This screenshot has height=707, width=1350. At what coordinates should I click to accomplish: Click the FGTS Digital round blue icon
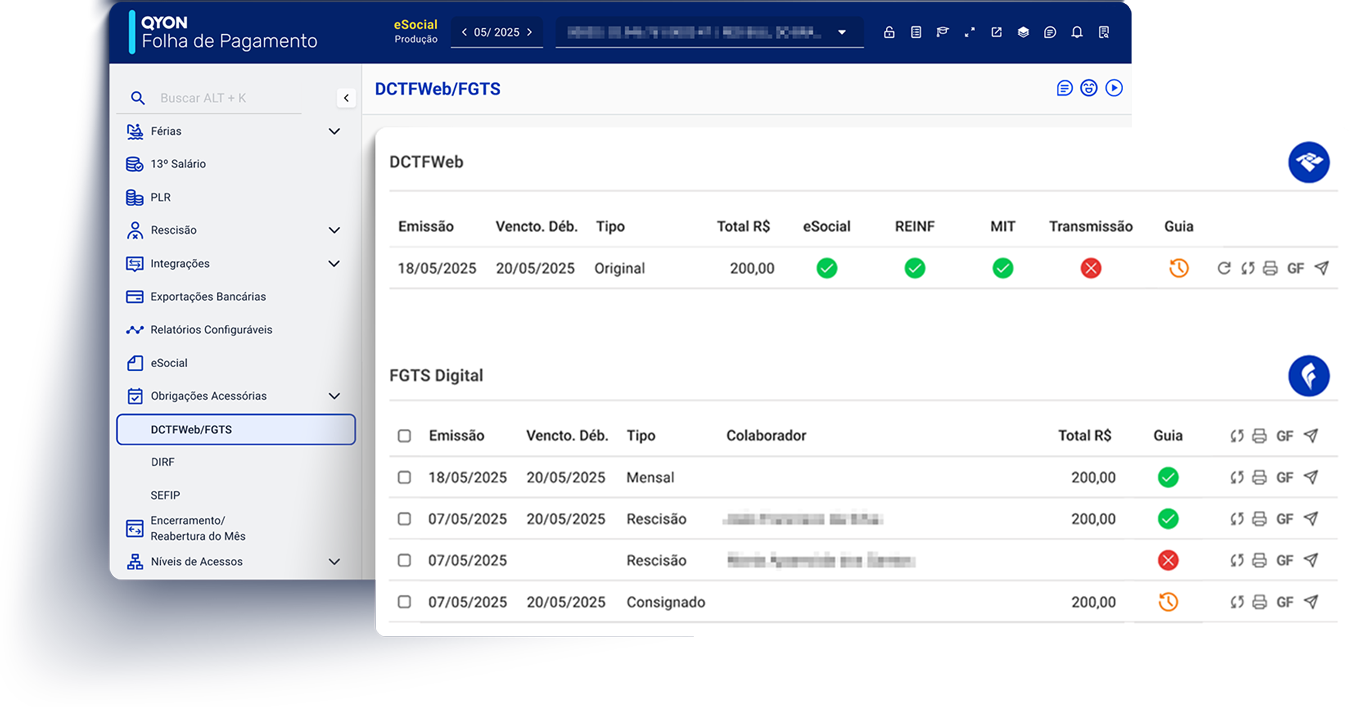(1308, 376)
